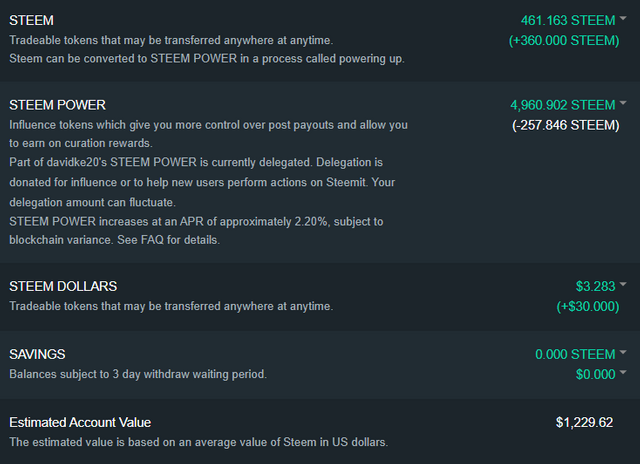Click the (+$30.000) pending dollars amount
Image resolution: width=640 pixels, height=464 pixels.
click(588, 306)
